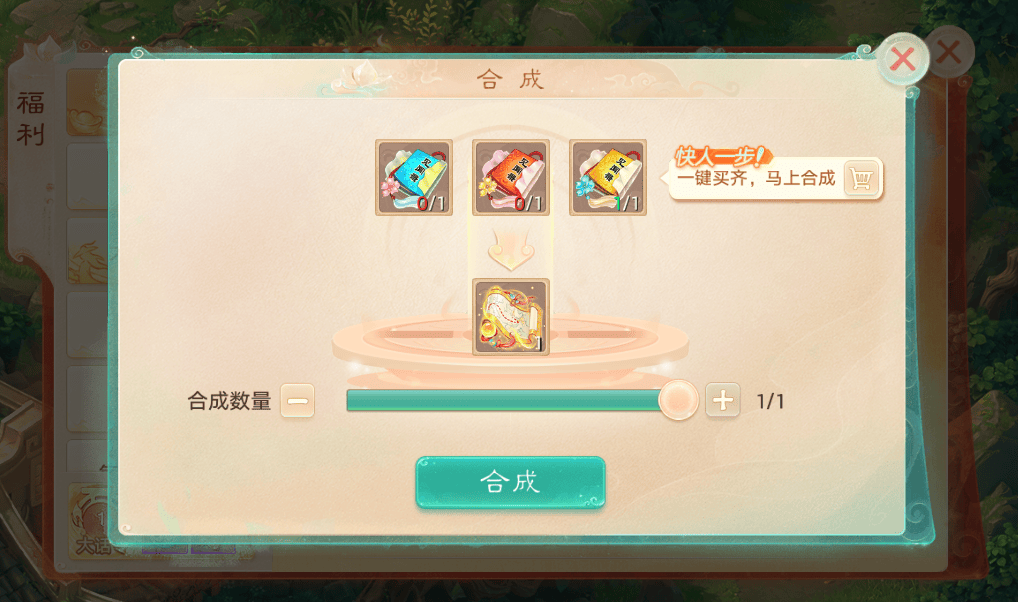The width and height of the screenshot is (1018, 602).
Task: Select the blue scroll material item
Action: pos(414,177)
